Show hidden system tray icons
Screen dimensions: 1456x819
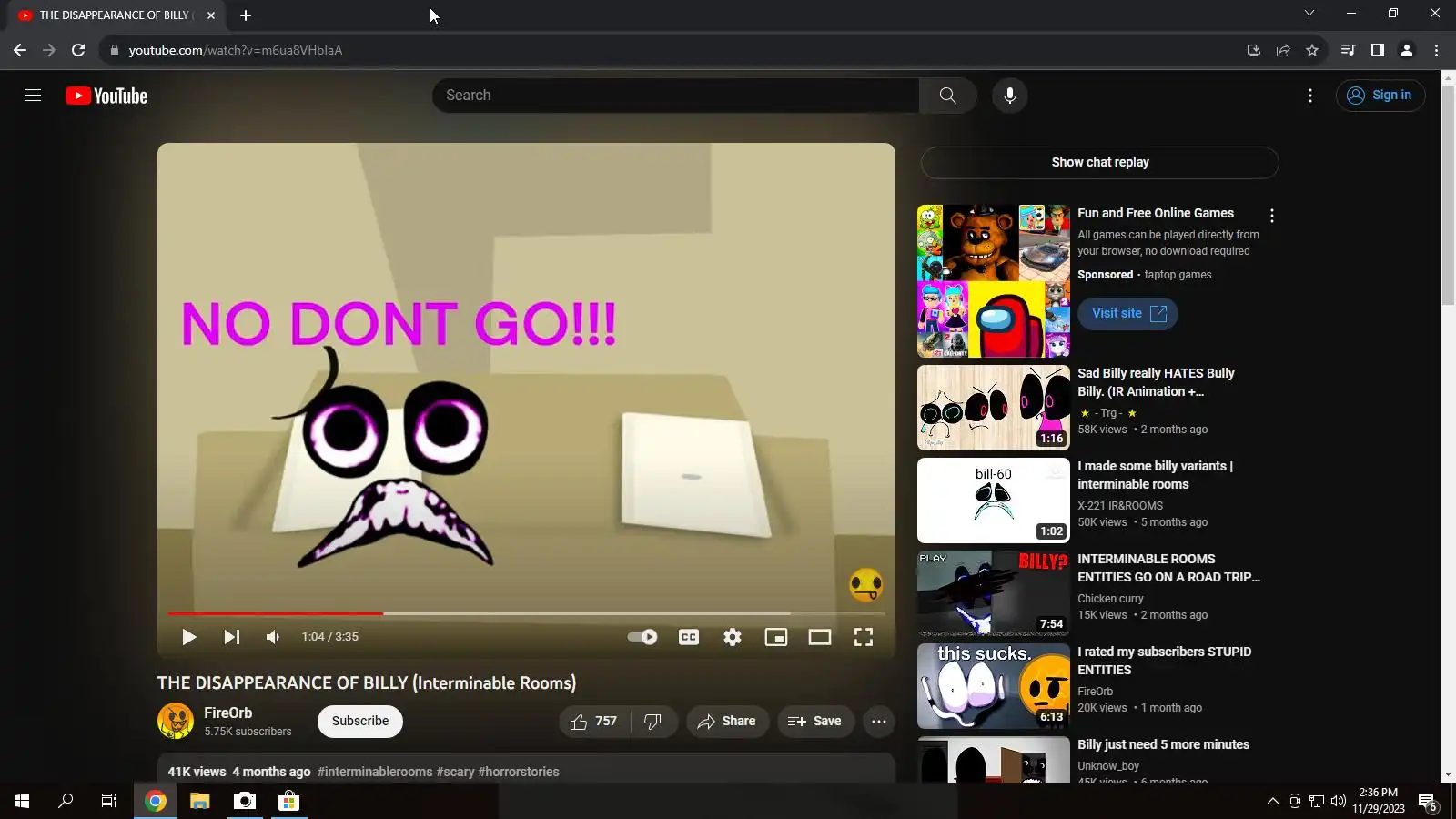coord(1273,801)
